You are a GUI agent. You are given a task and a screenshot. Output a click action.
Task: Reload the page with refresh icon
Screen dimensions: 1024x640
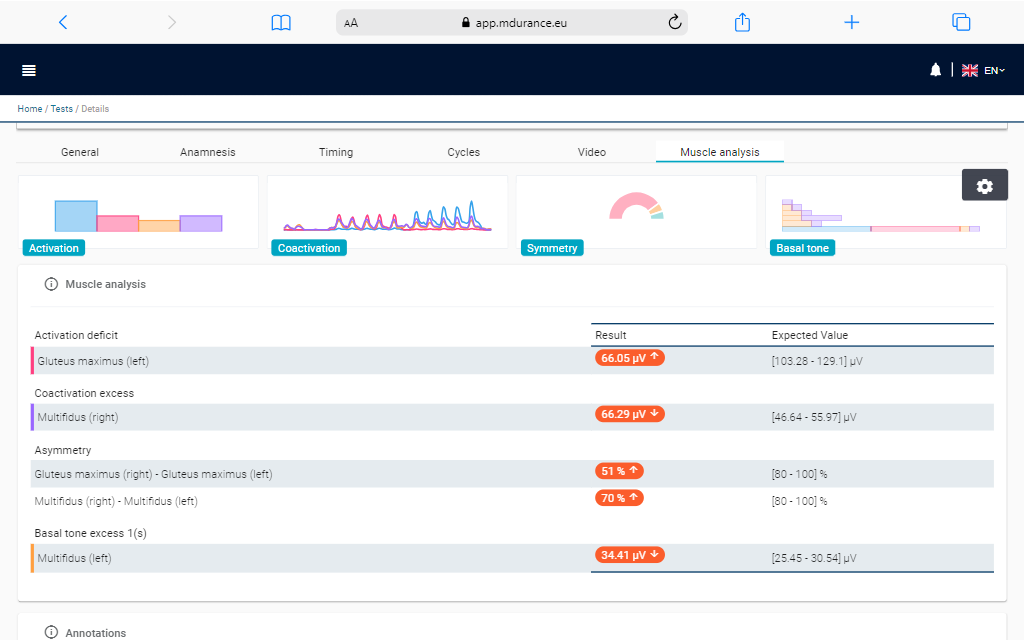(x=674, y=22)
